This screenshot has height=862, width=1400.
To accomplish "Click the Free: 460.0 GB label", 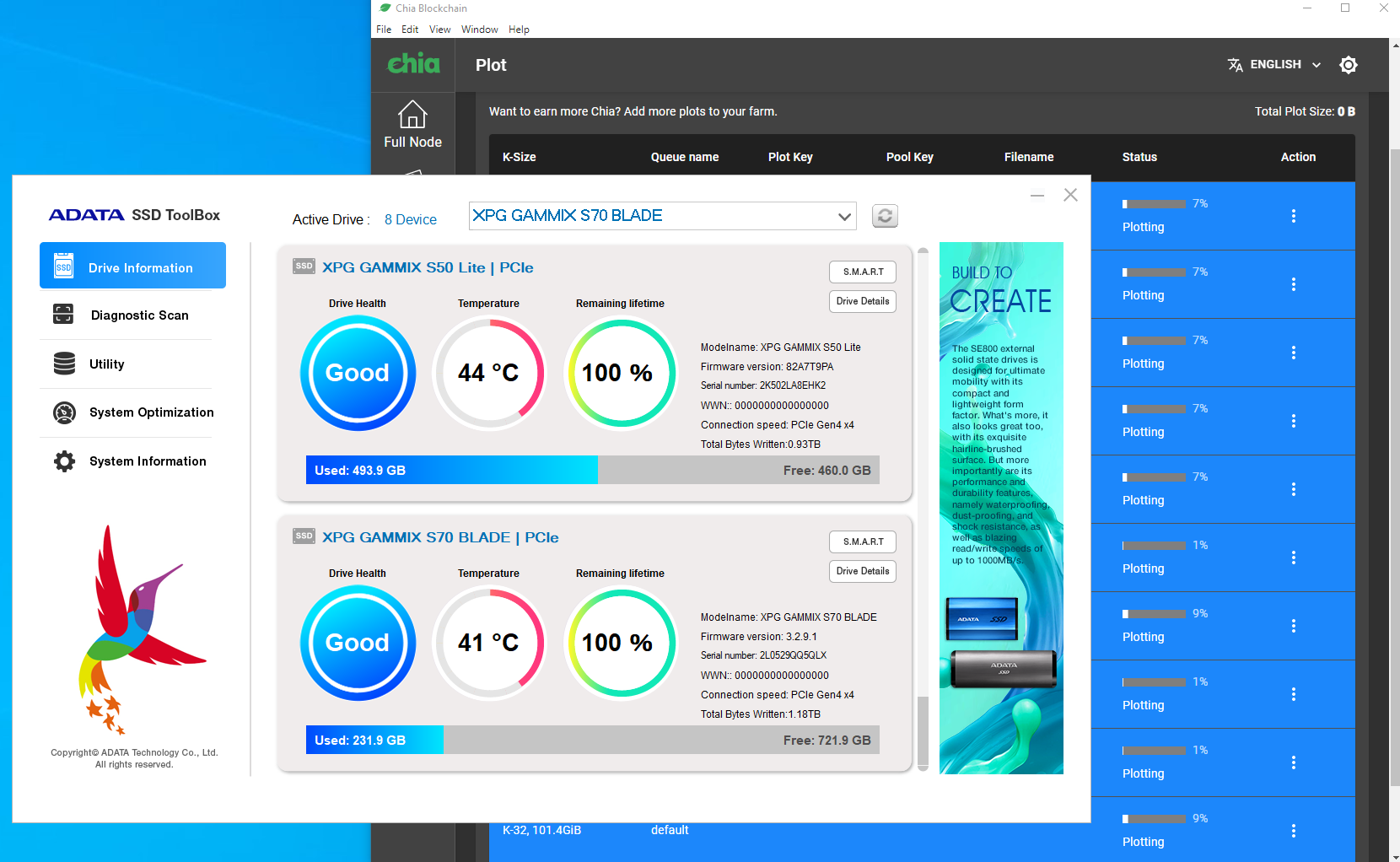I will pos(827,471).
